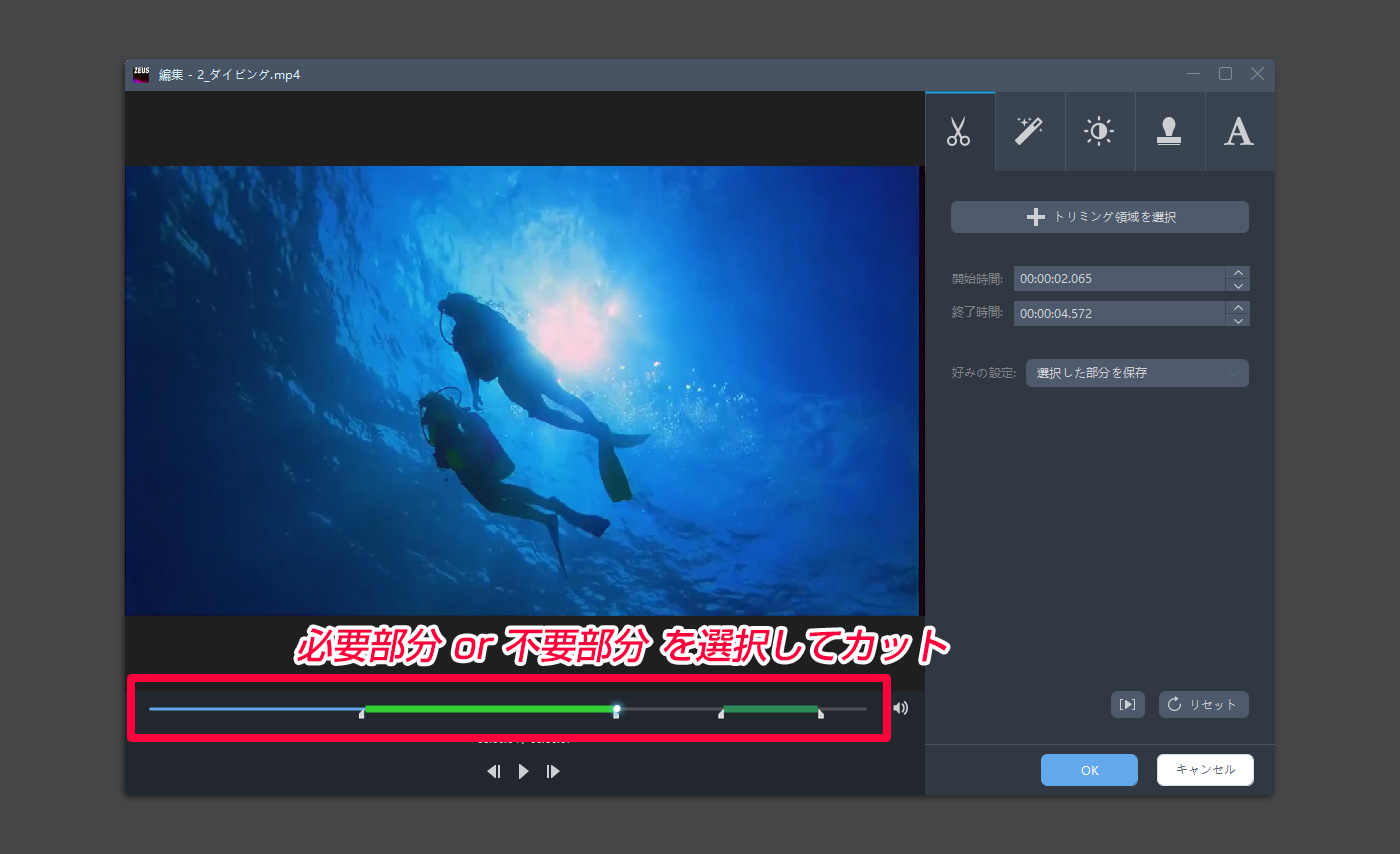1400x854 pixels.
Task: Switch to the brightness adjustment panel
Action: pos(1099,131)
